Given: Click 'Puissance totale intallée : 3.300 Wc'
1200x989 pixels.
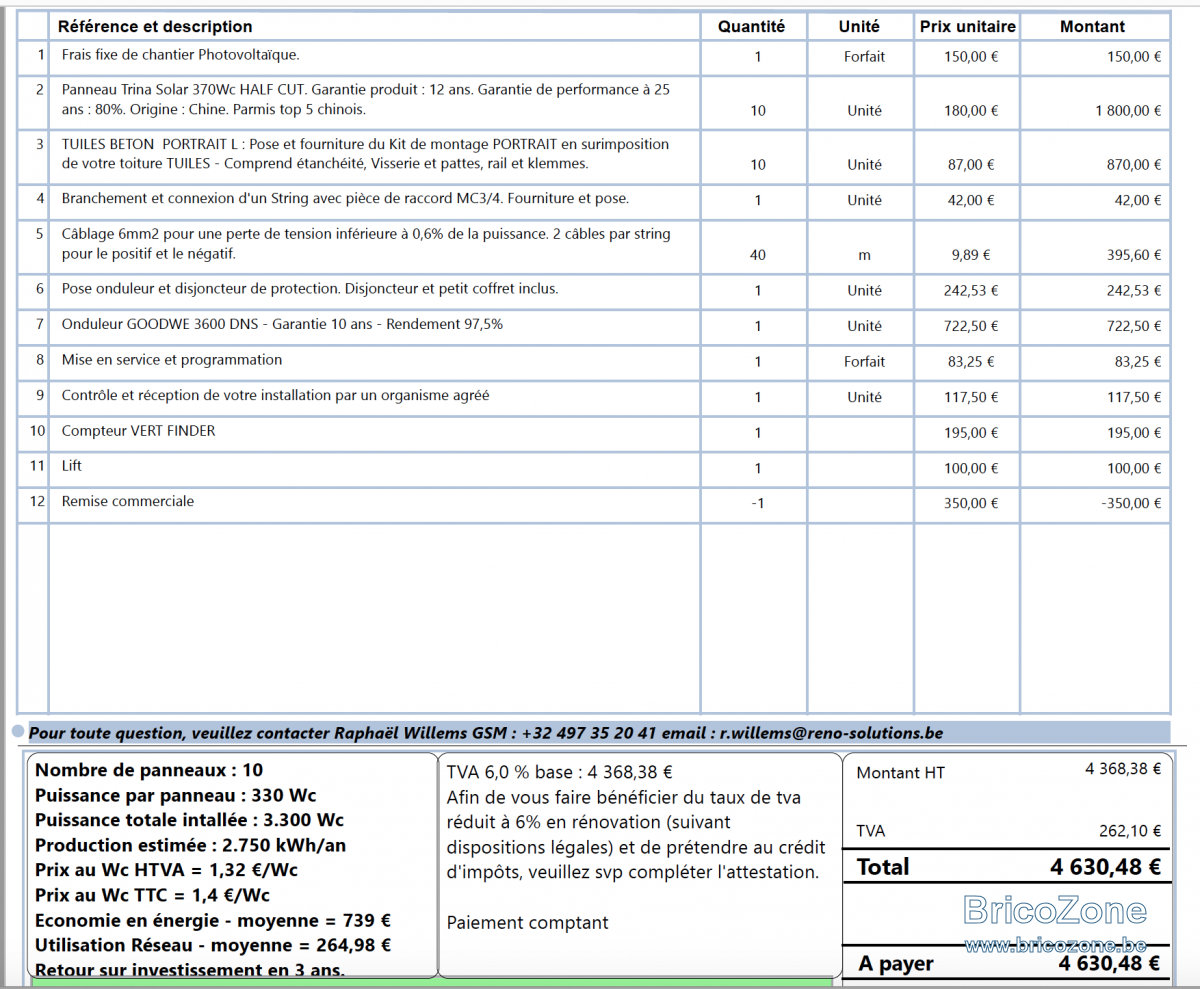Looking at the screenshot, I should pos(189,820).
